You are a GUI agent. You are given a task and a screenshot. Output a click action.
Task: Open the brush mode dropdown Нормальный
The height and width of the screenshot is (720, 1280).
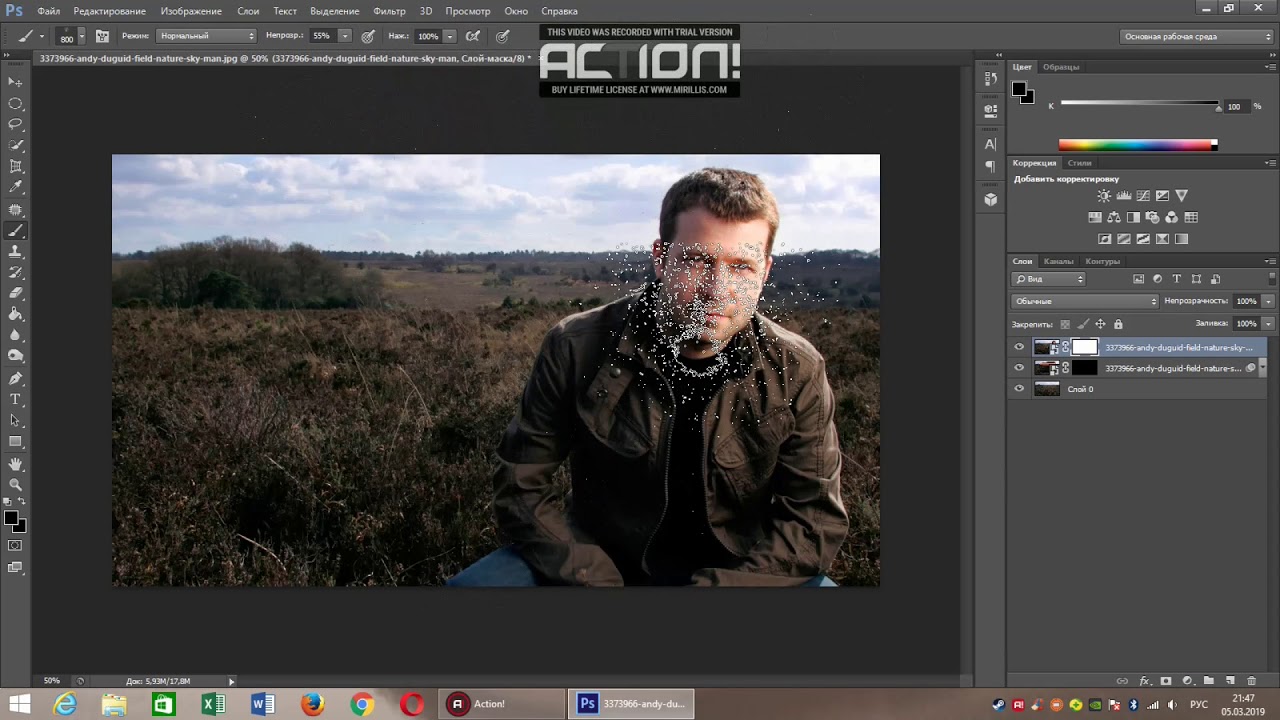pos(206,36)
